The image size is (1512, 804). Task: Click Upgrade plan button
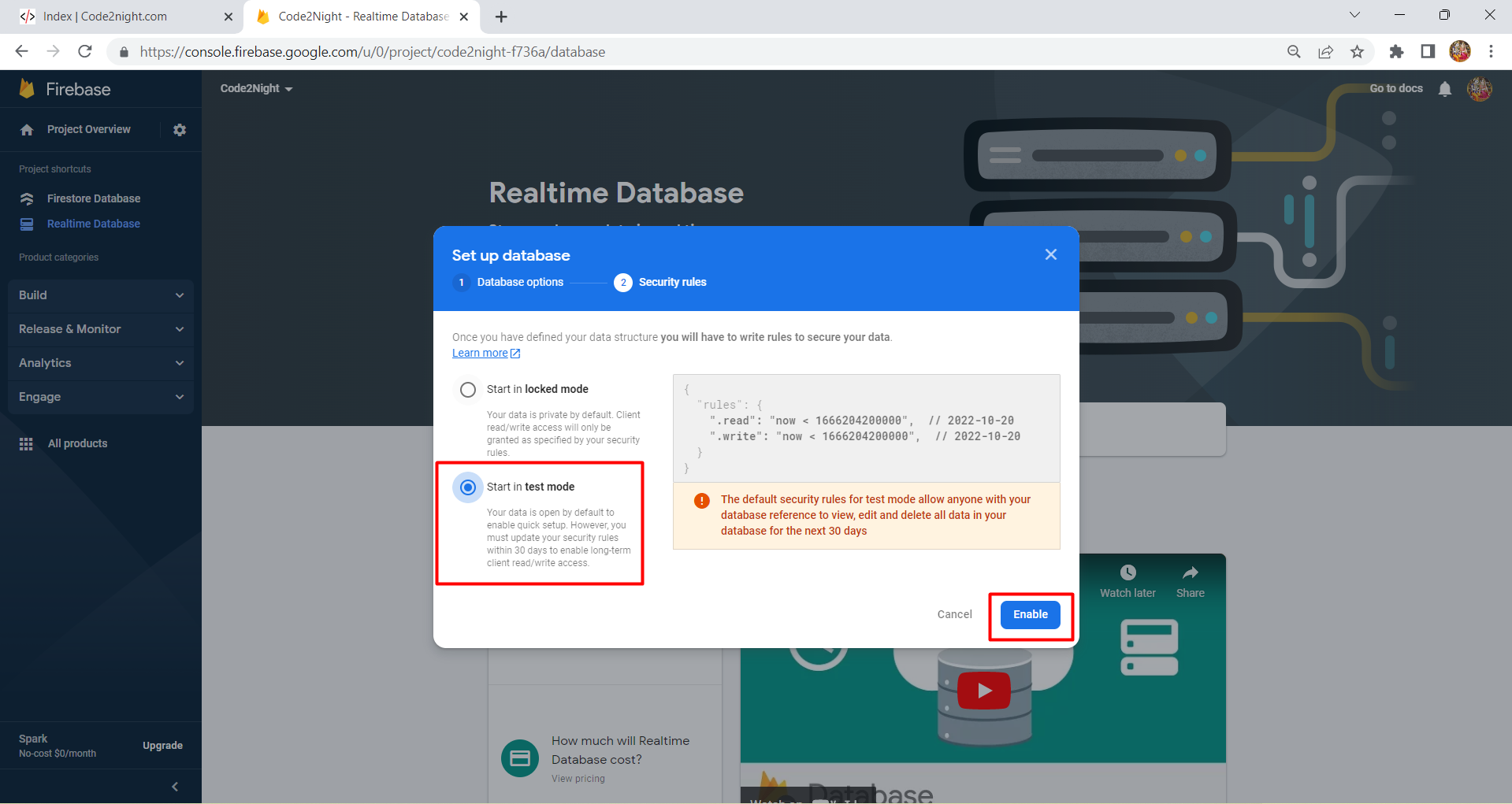pyautogui.click(x=162, y=746)
